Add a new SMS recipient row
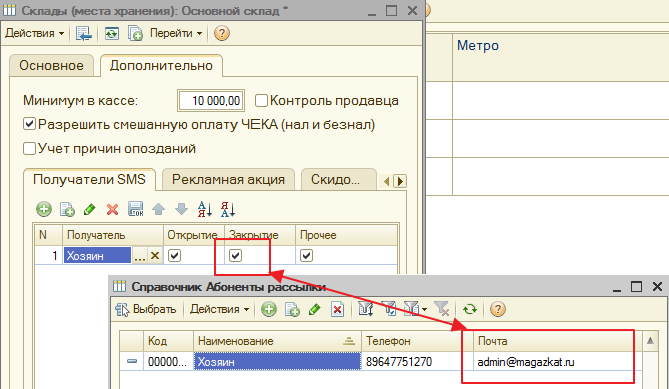669x389 pixels. coord(44,209)
